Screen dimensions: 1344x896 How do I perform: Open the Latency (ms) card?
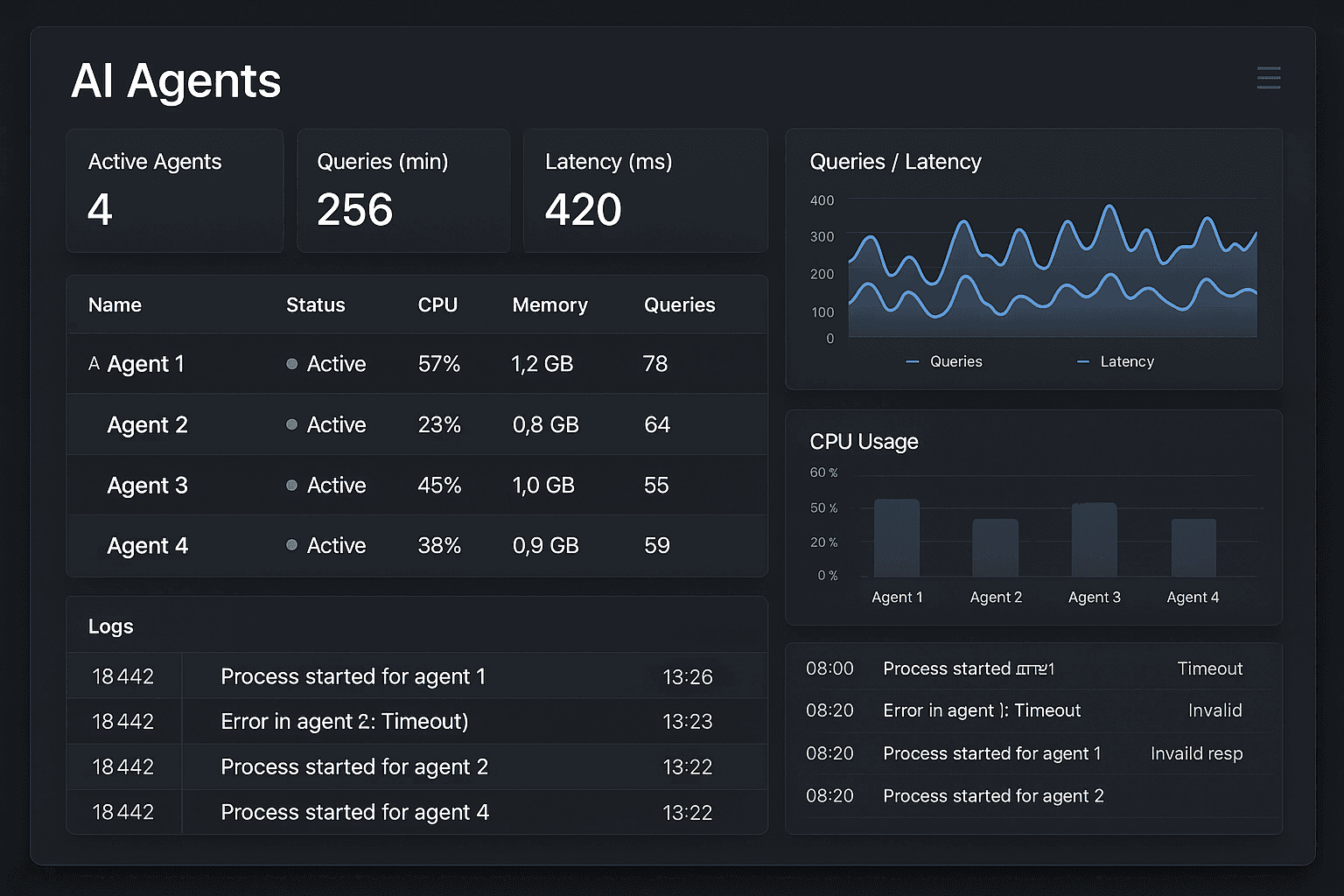coord(645,191)
